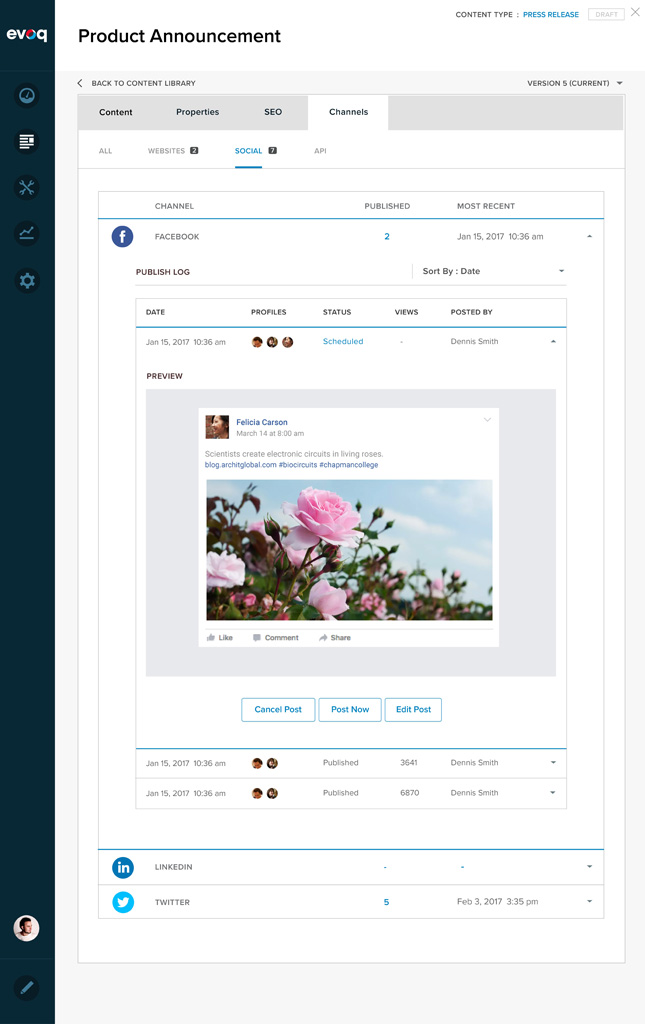Click the Edit Post button
Image resolution: width=645 pixels, height=1024 pixels.
(413, 709)
